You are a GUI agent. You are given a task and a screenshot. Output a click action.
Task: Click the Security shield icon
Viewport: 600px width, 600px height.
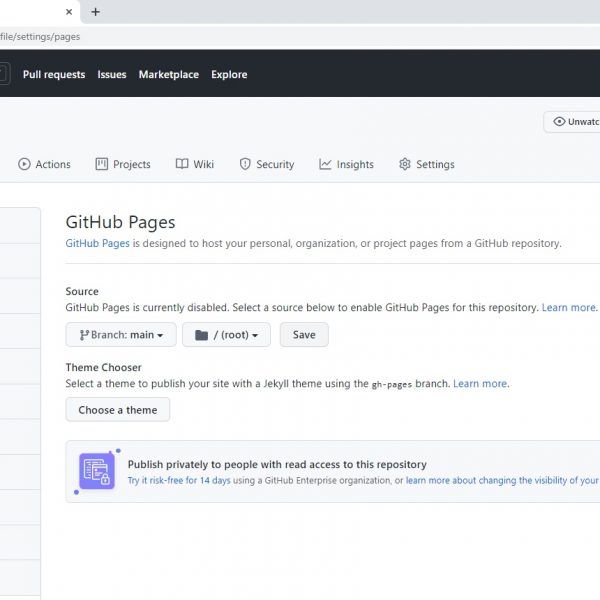245,164
